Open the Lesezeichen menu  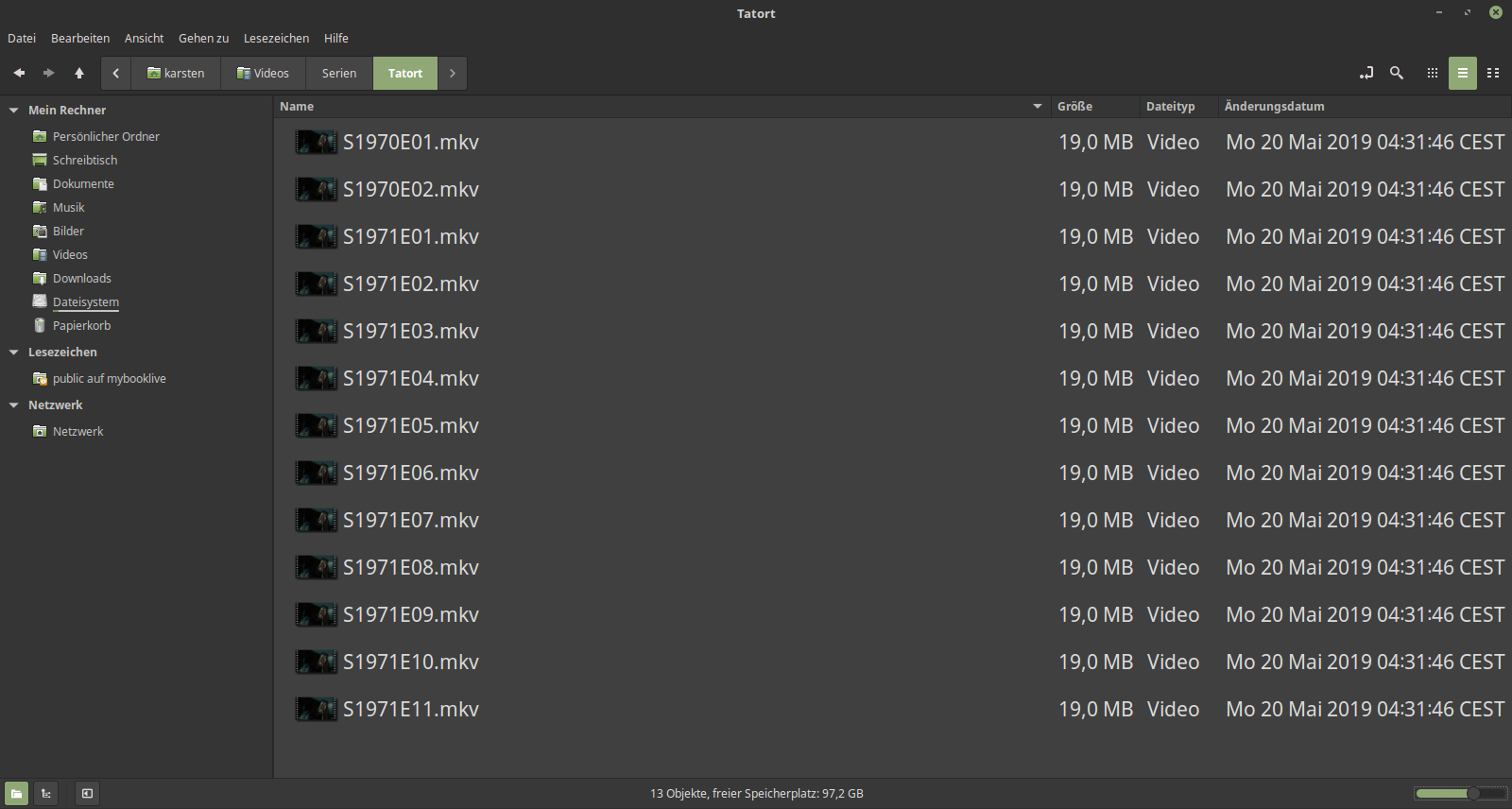coord(276,39)
